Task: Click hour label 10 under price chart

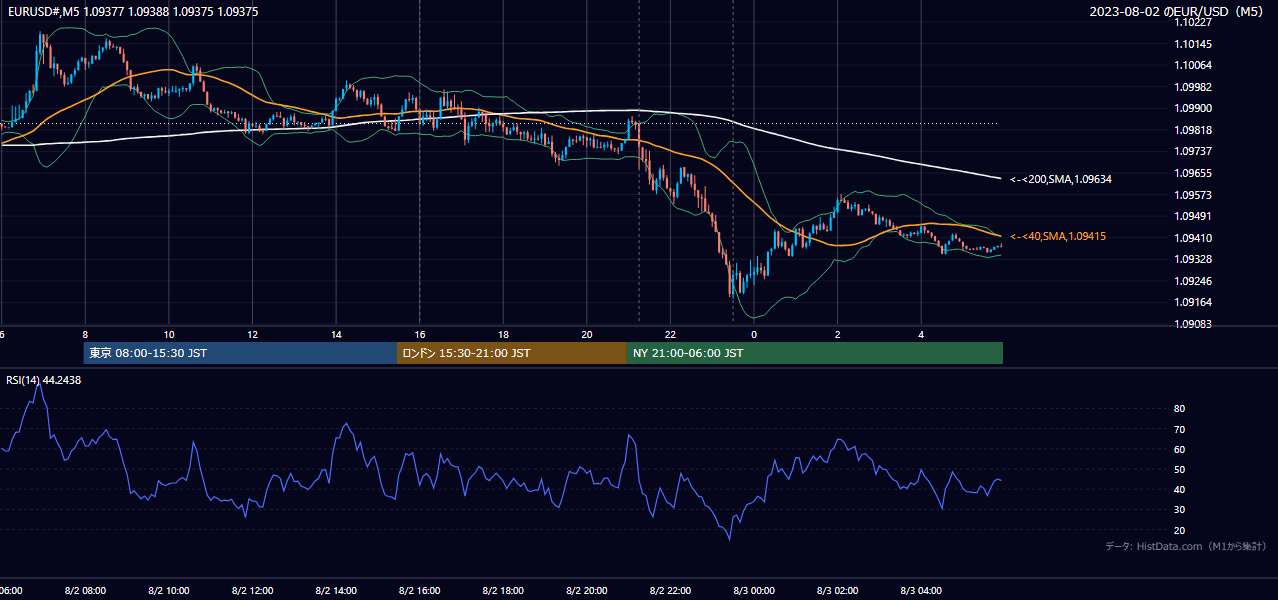Action: tap(169, 334)
